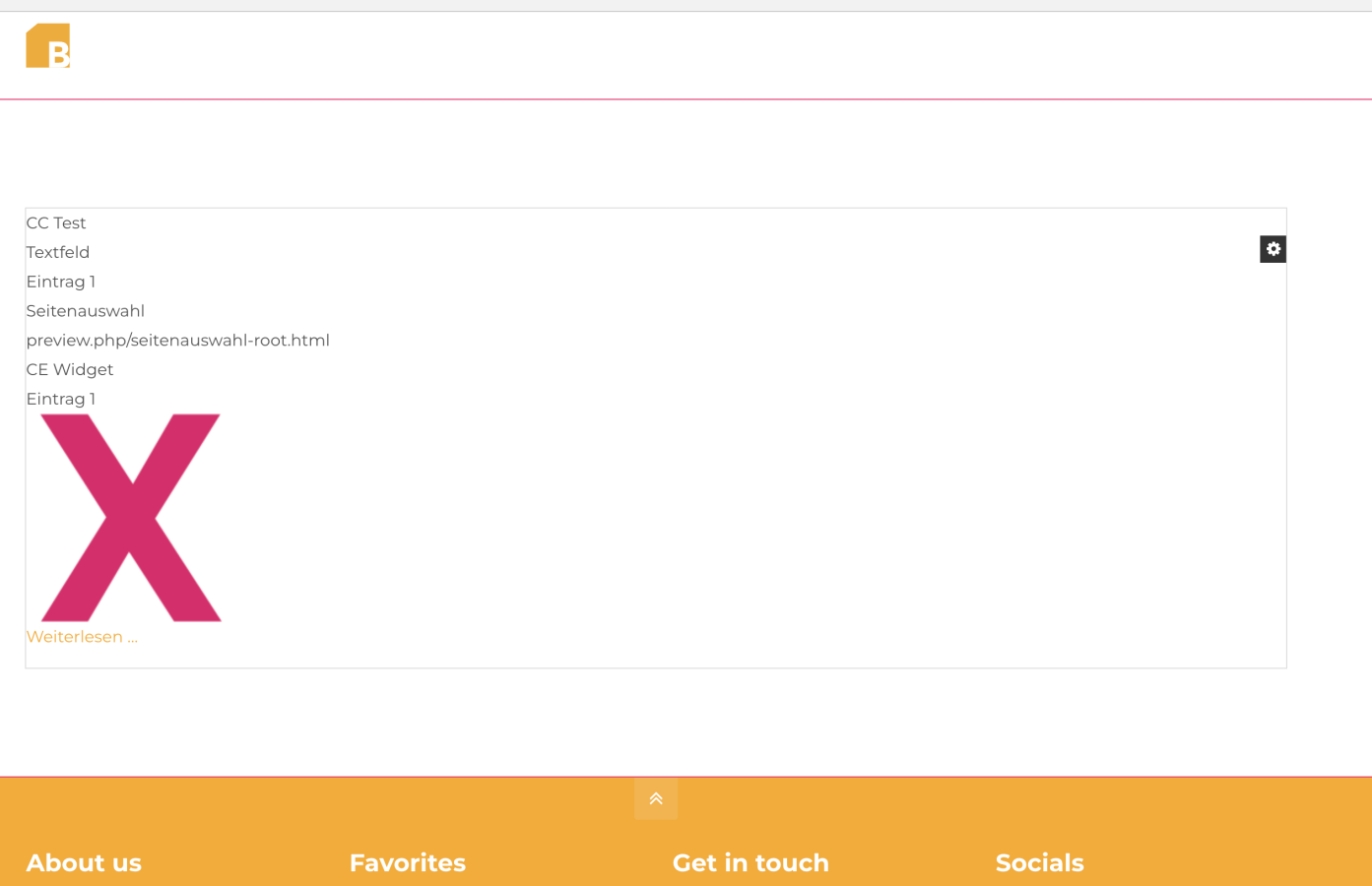Select the Favorites footer heading

coord(408,863)
